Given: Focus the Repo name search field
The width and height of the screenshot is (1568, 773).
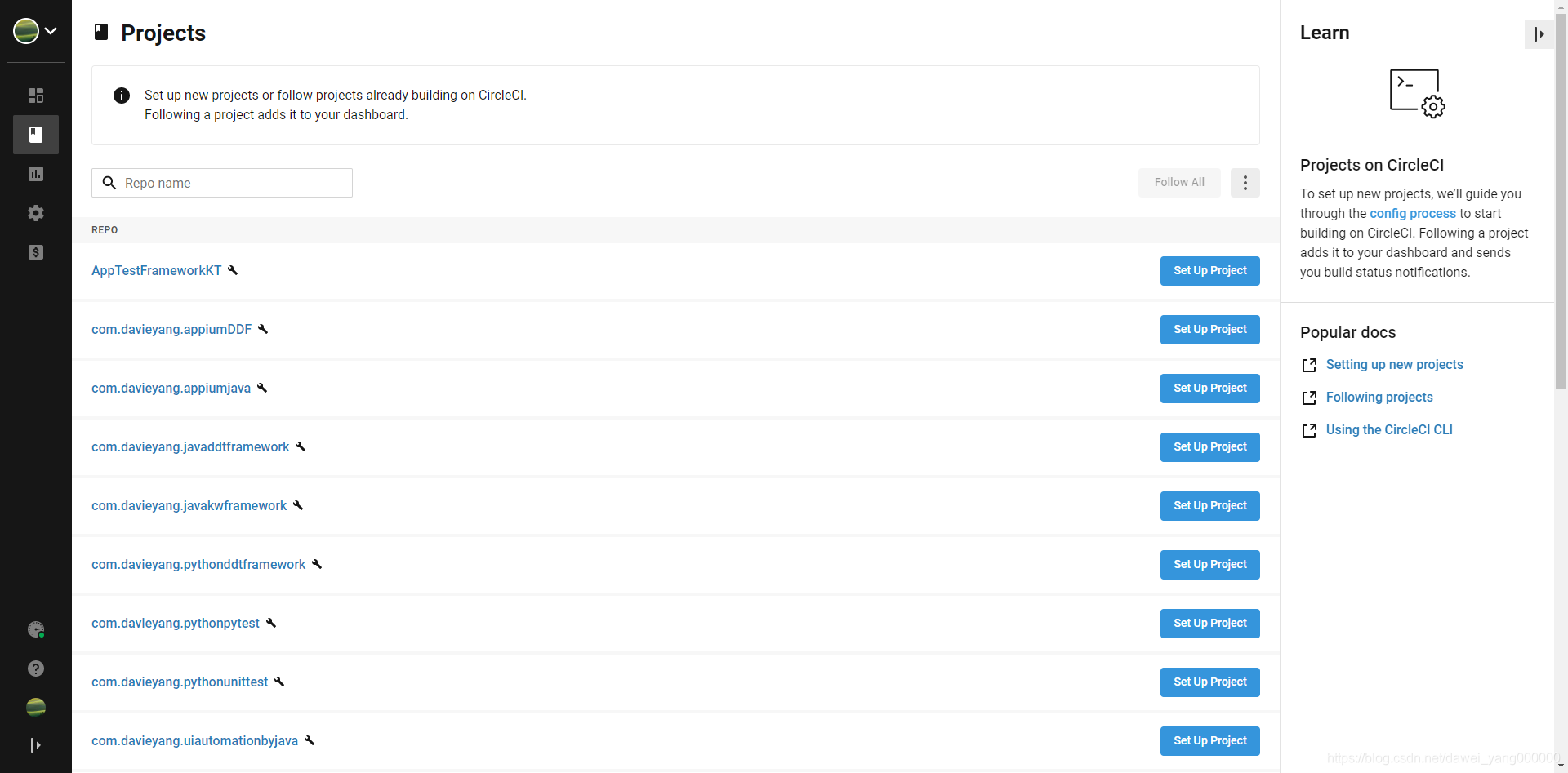Looking at the screenshot, I should click(x=222, y=183).
